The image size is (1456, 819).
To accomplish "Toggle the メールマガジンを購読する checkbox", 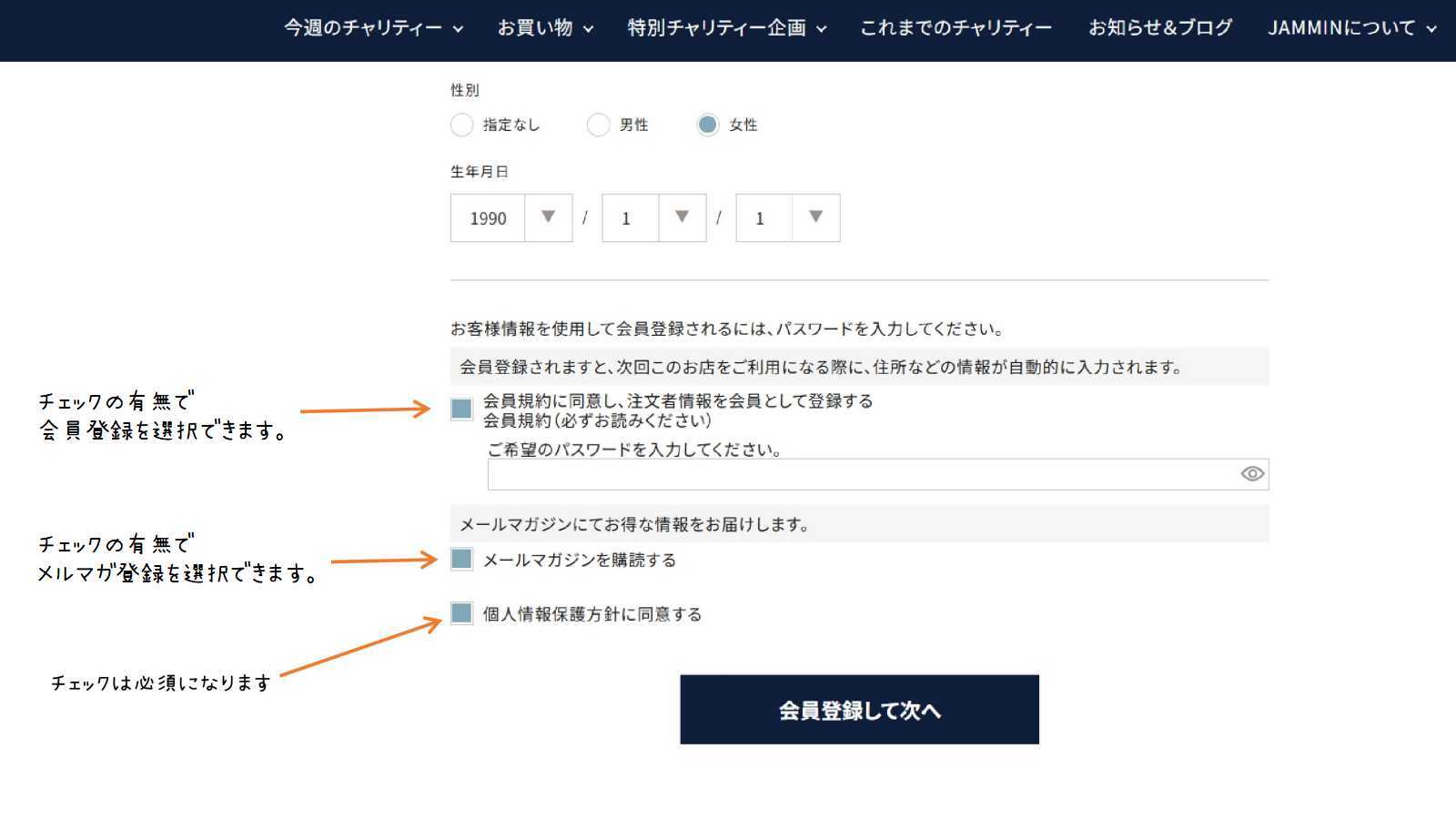I will (461, 559).
